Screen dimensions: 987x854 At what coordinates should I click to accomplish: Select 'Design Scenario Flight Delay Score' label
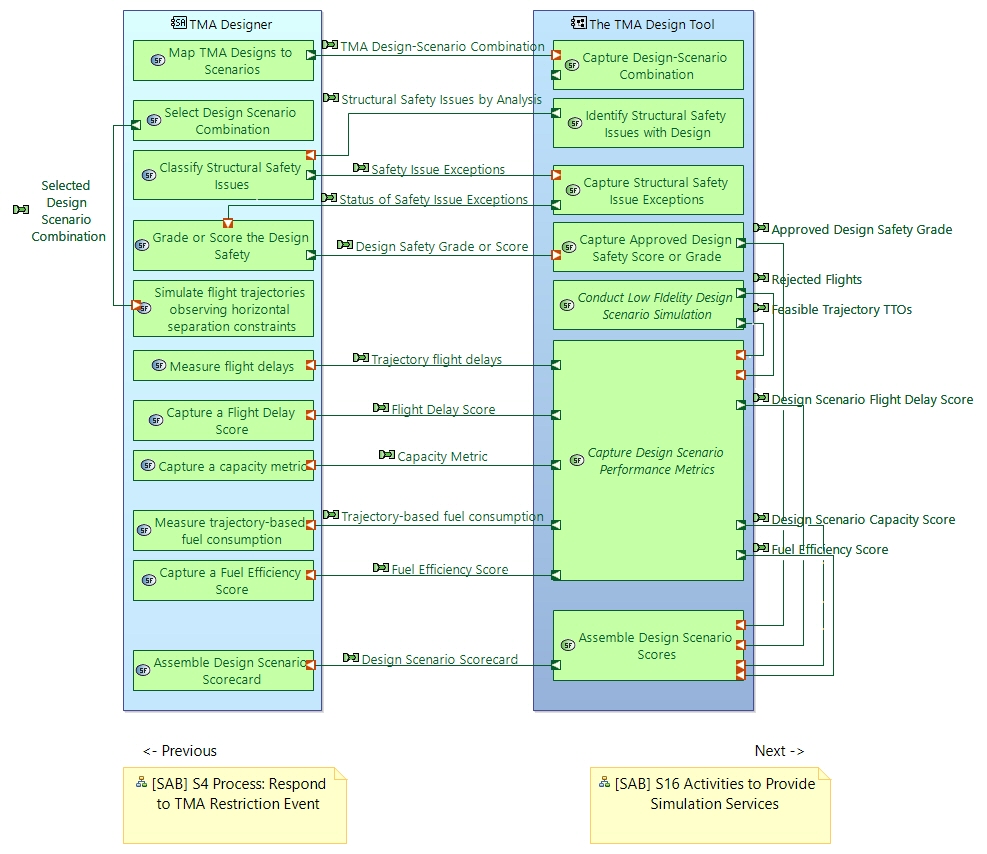[872, 400]
